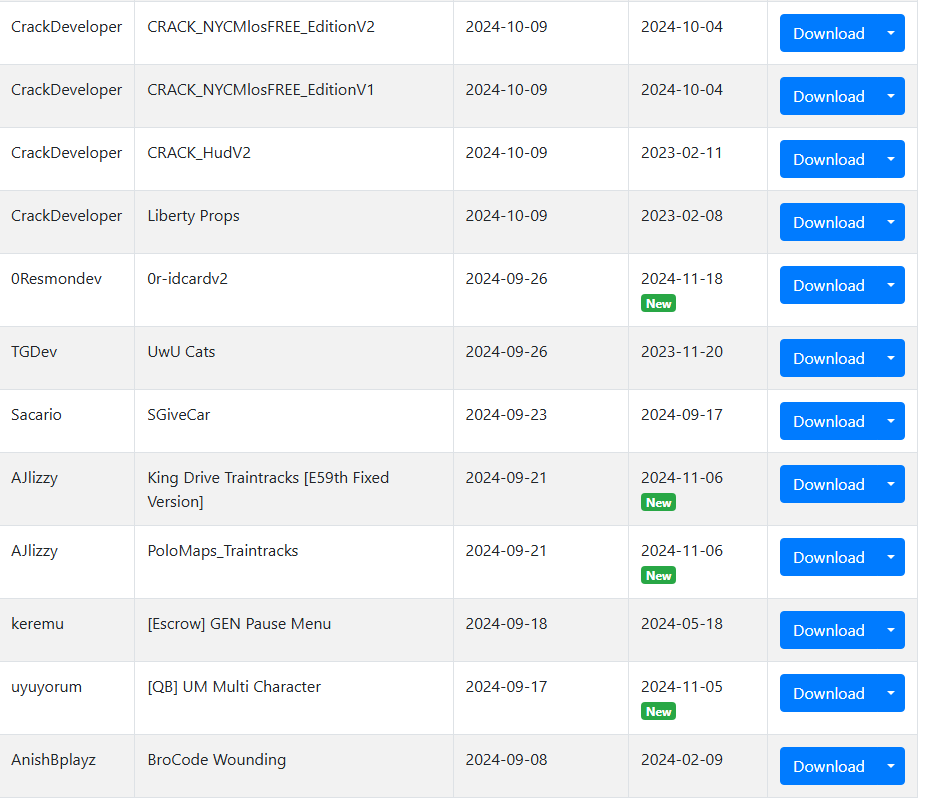
Task: Download CRACK_HudV2 resource
Action: [829, 159]
